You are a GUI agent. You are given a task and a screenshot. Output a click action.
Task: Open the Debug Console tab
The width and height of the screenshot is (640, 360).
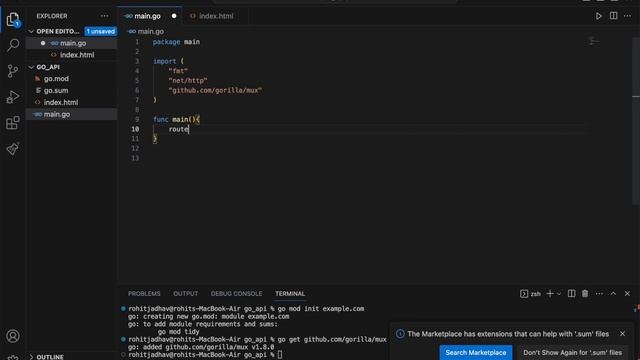236,293
